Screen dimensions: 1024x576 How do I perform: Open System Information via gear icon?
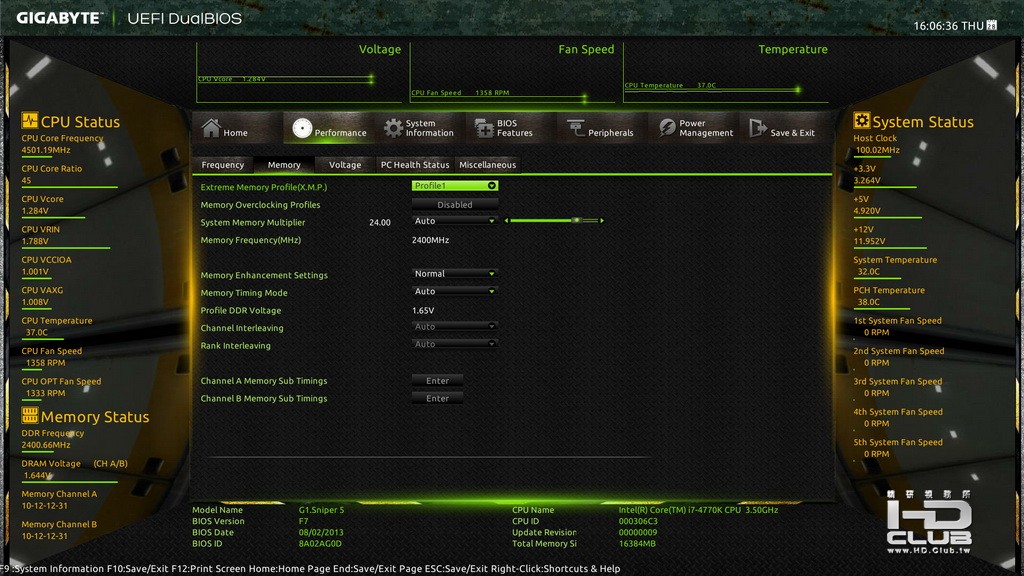tap(392, 128)
